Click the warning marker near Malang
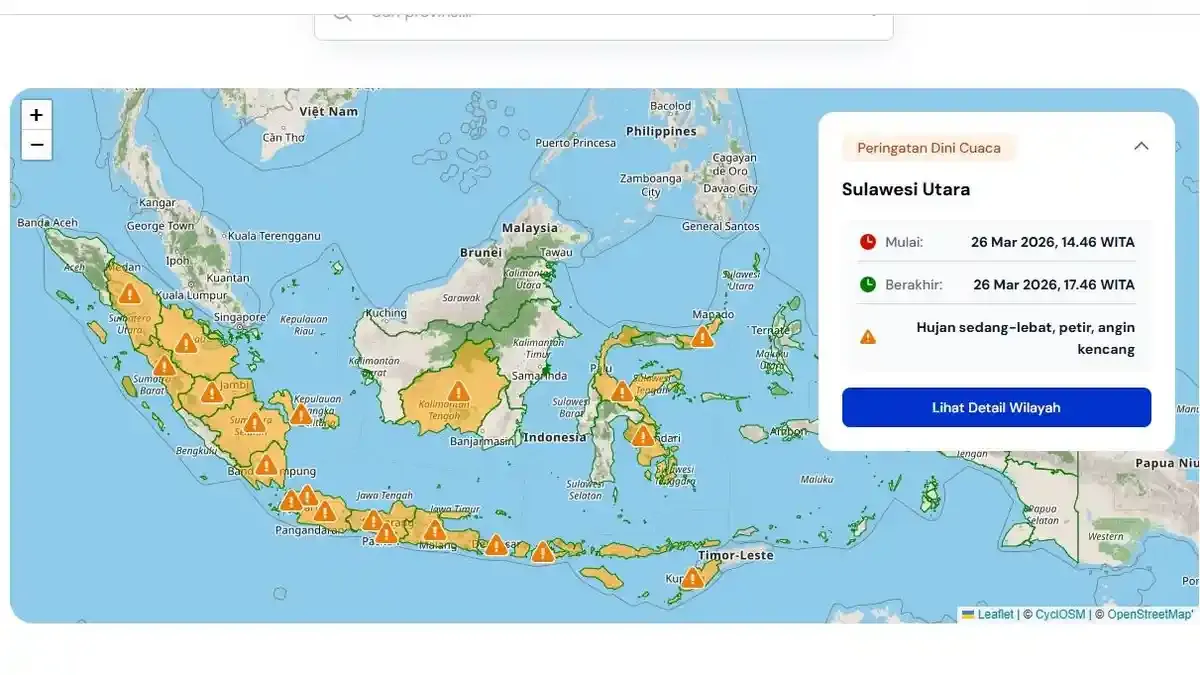This screenshot has width=1200, height=675. tap(434, 530)
